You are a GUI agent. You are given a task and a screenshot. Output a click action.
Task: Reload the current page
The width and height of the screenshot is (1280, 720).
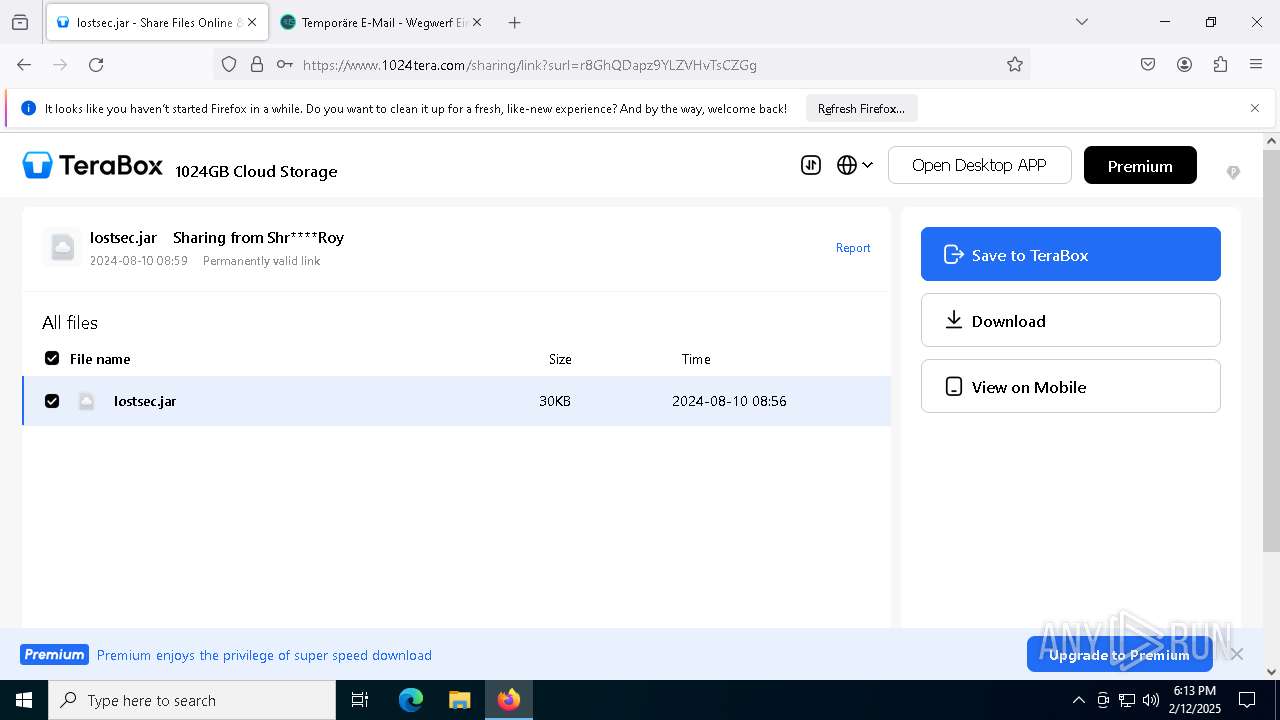[x=96, y=64]
